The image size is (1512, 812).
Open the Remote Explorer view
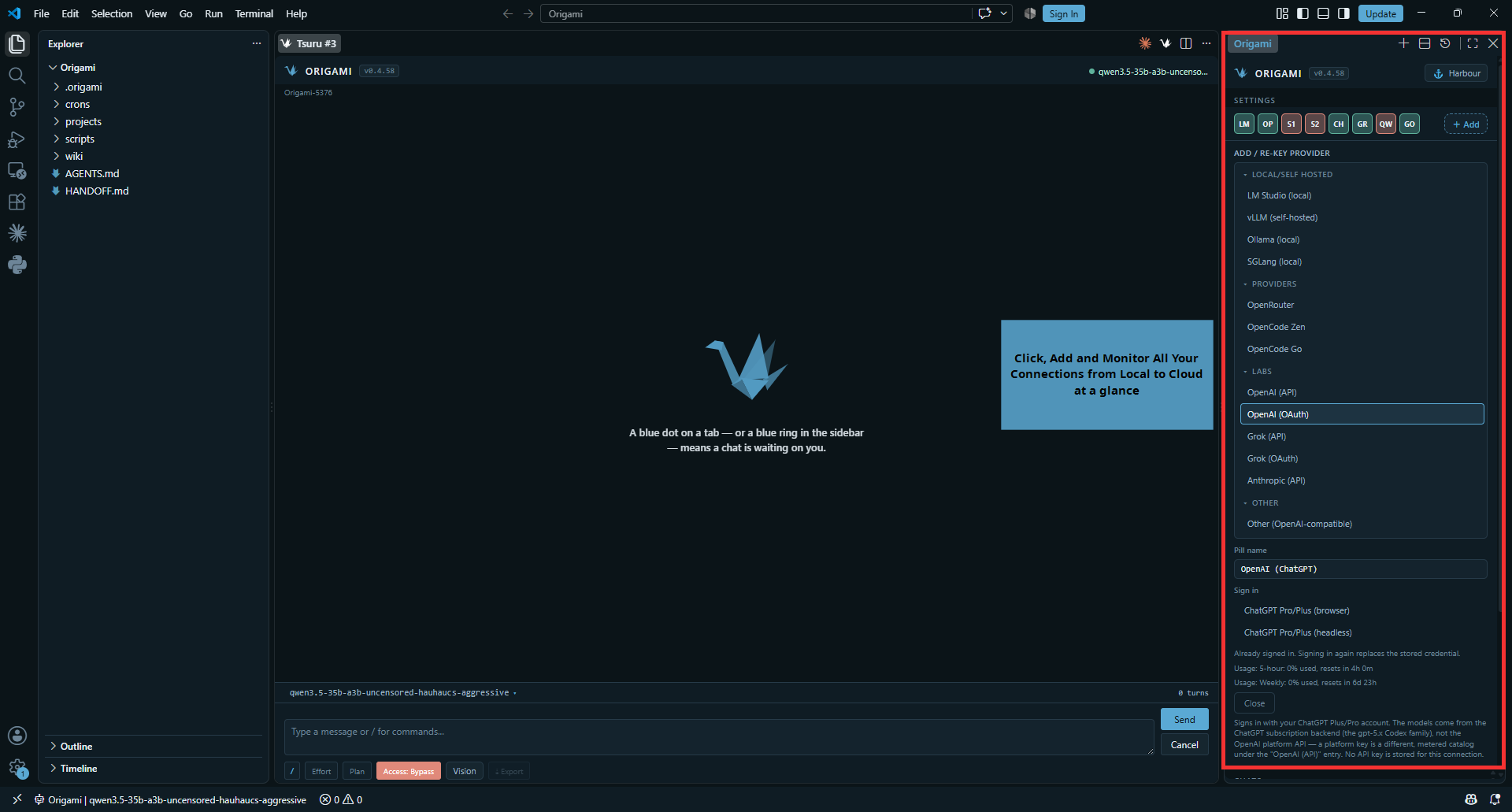17,171
